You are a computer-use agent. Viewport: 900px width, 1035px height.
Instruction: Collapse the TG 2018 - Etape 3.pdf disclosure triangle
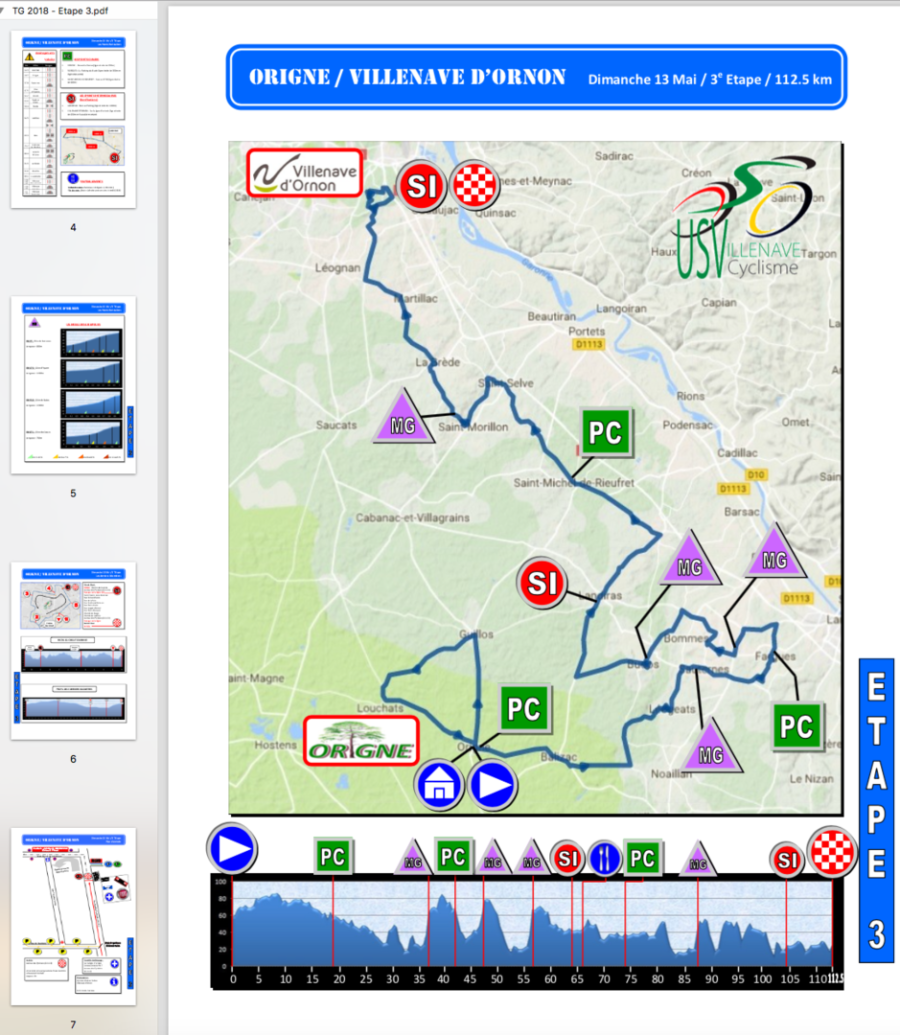(4, 7)
